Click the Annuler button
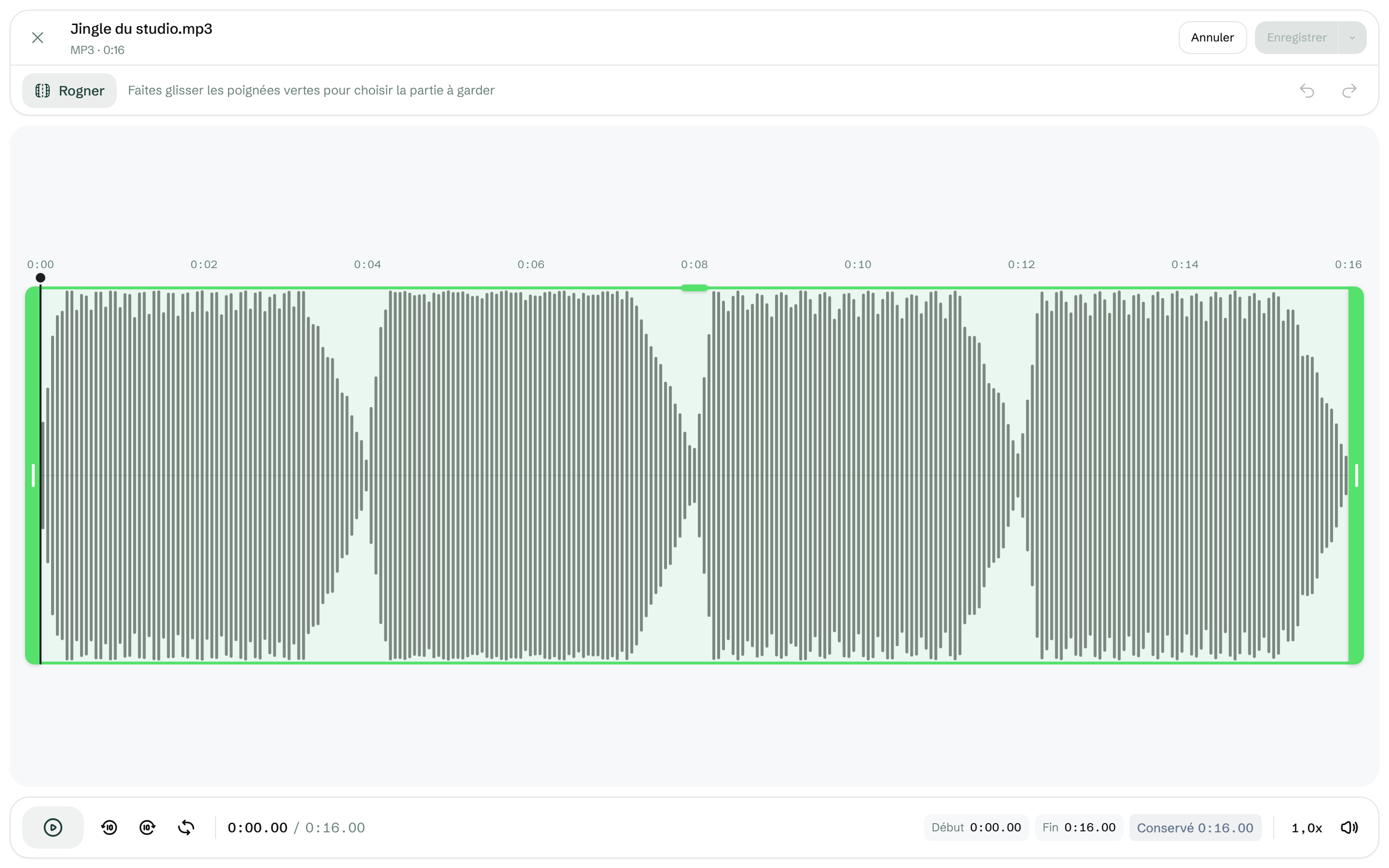The height and width of the screenshot is (868, 1389). (1212, 38)
